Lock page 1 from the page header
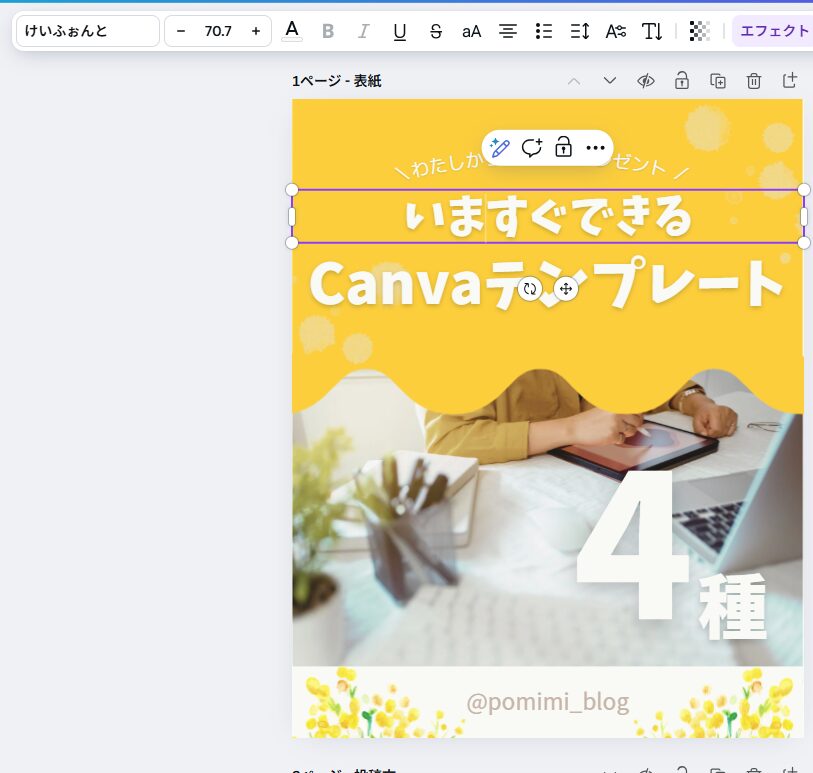813x773 pixels. [682, 81]
